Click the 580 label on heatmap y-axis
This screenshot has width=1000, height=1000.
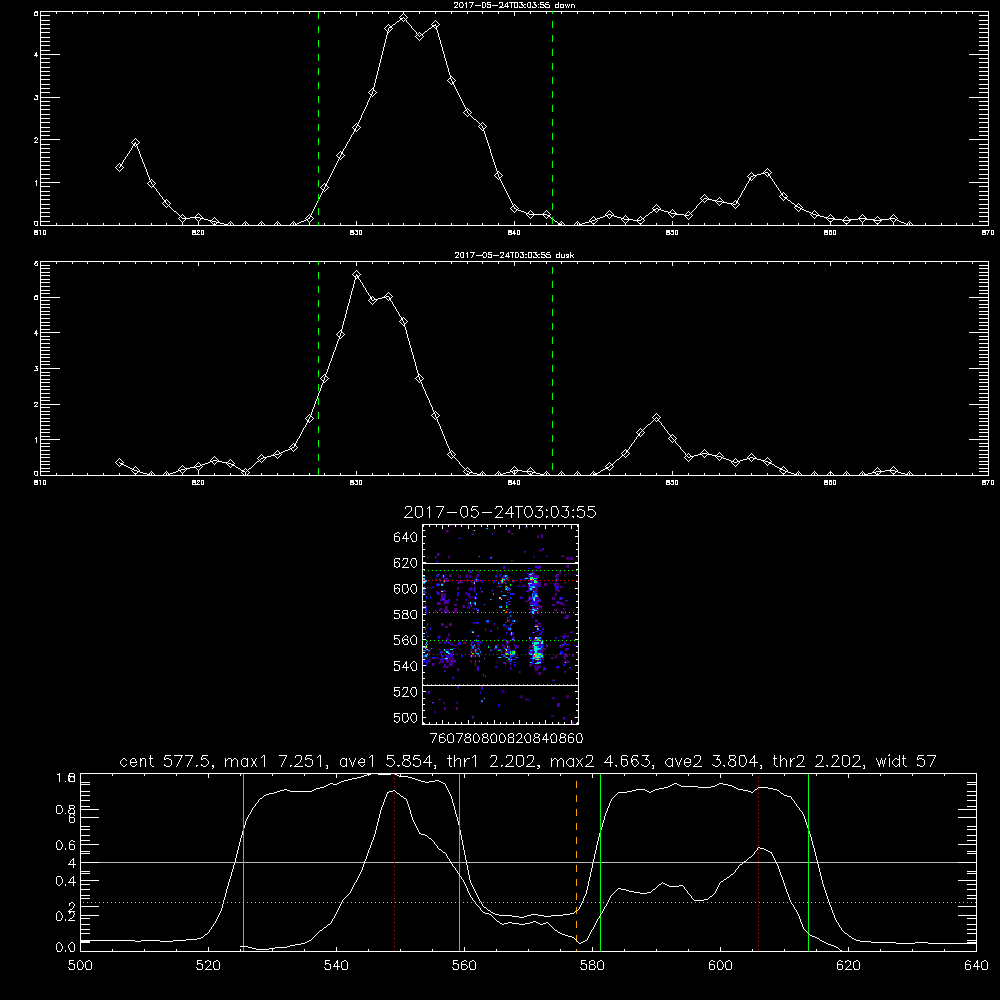coord(406,615)
